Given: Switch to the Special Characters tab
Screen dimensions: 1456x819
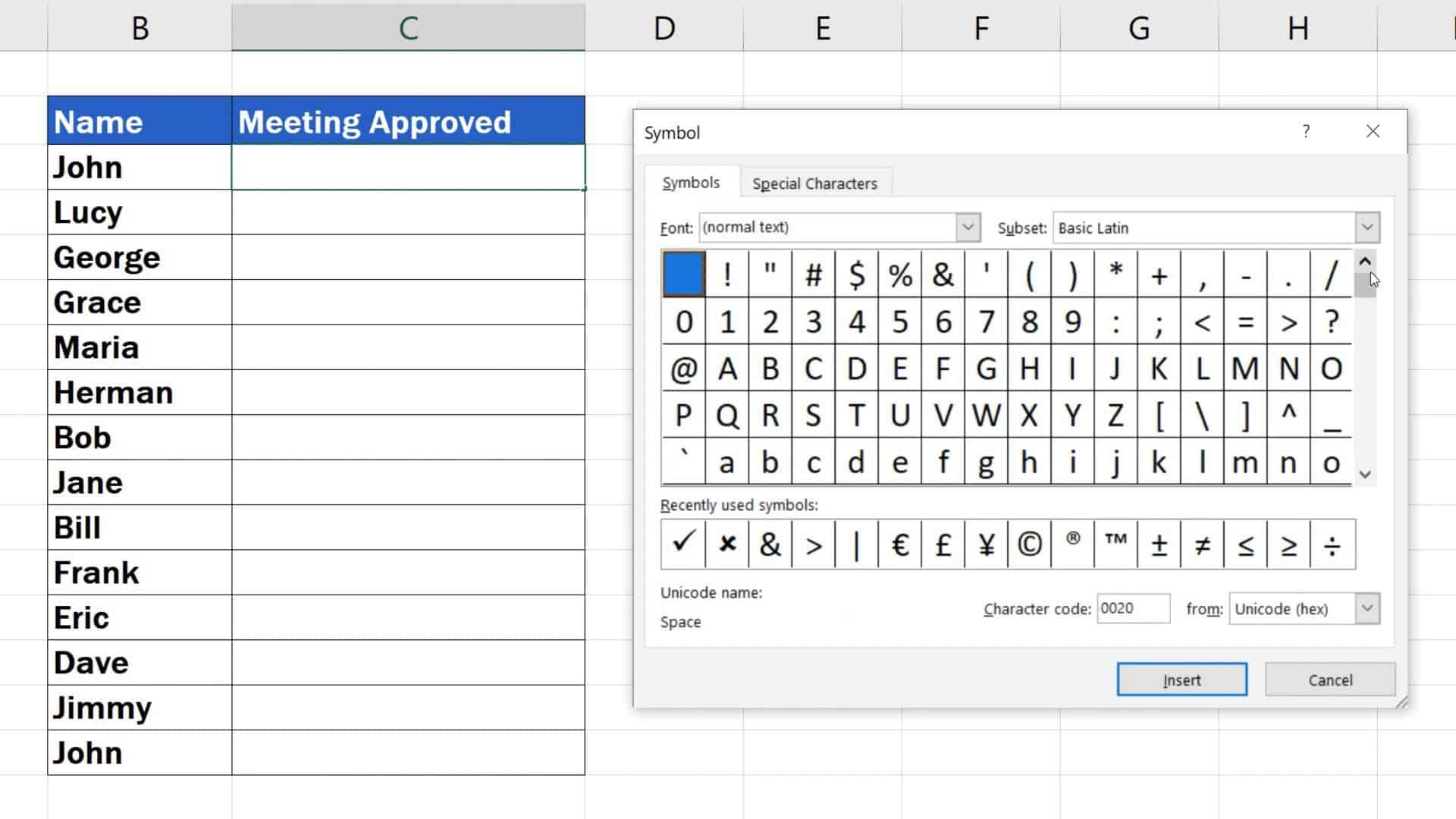Looking at the screenshot, I should click(x=814, y=182).
